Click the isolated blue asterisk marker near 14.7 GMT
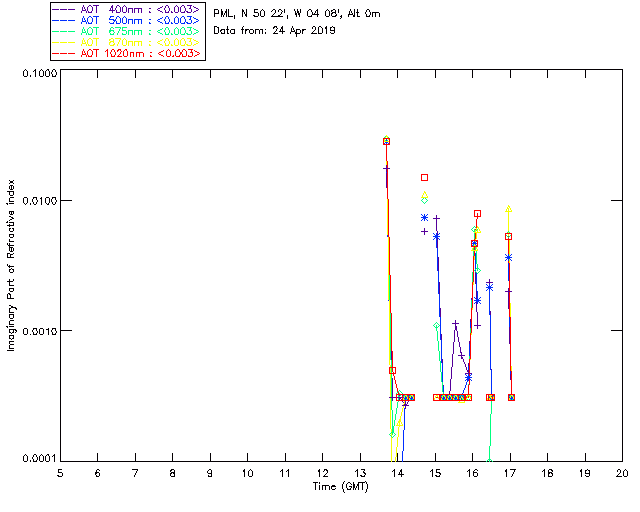The image size is (640, 512). pos(425,217)
